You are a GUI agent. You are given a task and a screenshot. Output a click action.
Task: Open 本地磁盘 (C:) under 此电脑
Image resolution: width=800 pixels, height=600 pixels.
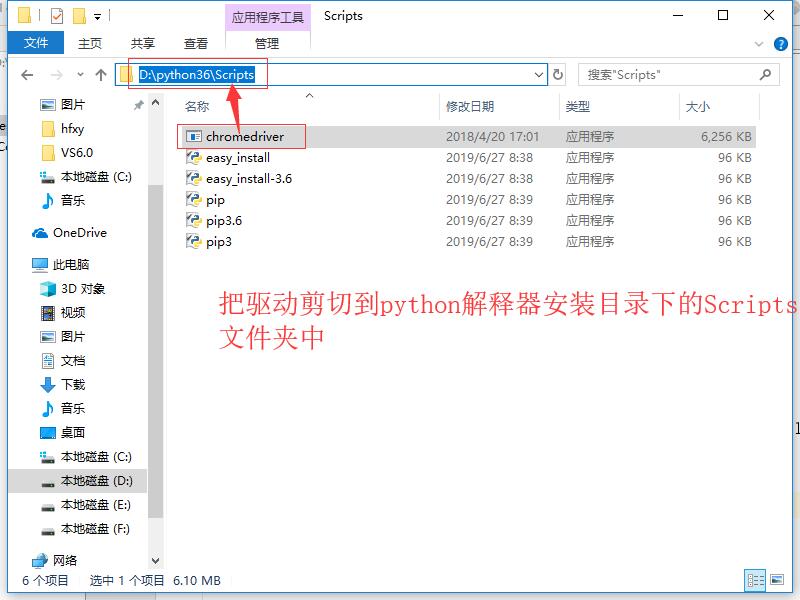[86, 457]
